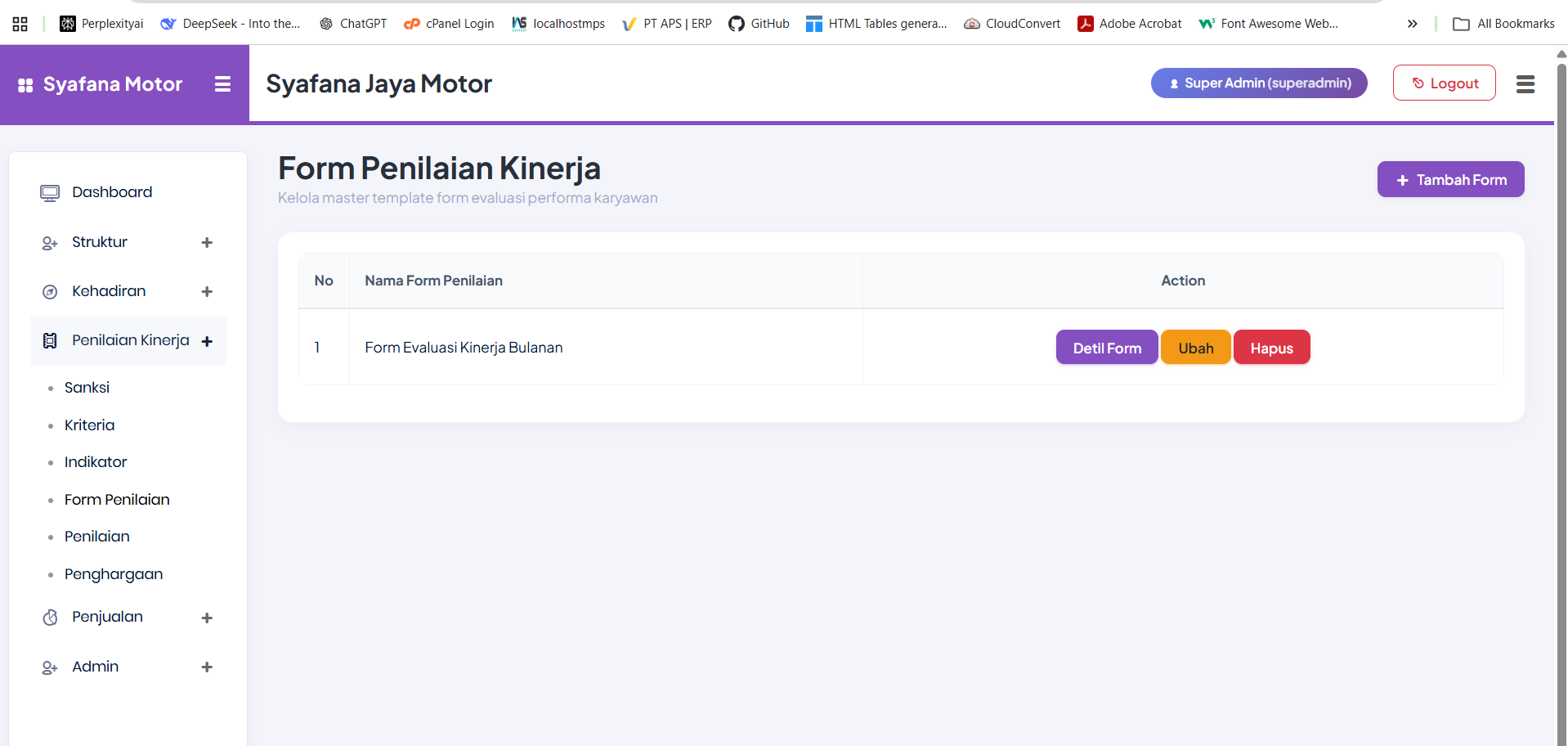Viewport: 1568px width, 746px height.
Task: Click the Tambah Form button
Action: pos(1450,179)
